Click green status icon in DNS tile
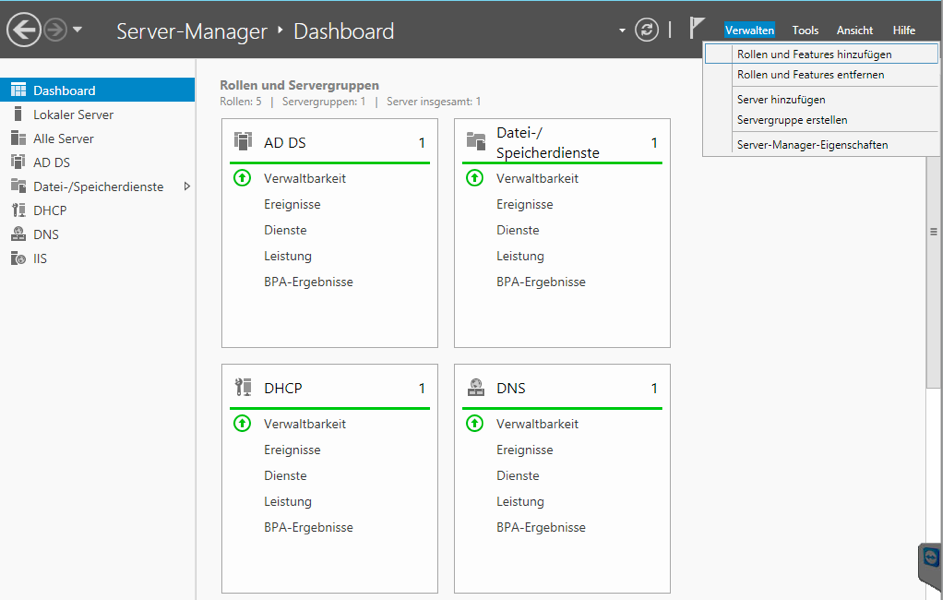 (x=475, y=423)
